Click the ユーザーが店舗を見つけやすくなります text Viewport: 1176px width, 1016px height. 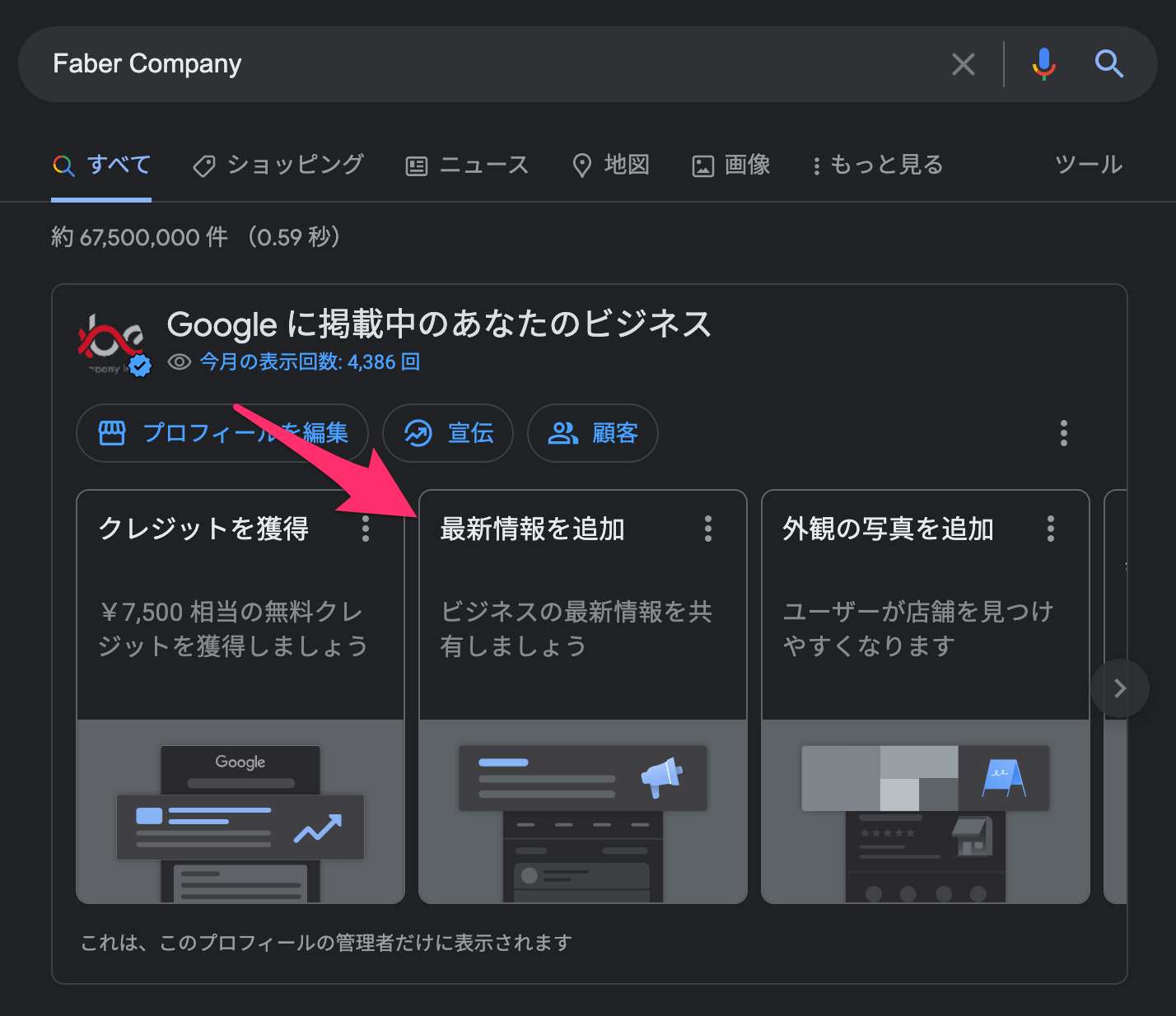point(918,629)
